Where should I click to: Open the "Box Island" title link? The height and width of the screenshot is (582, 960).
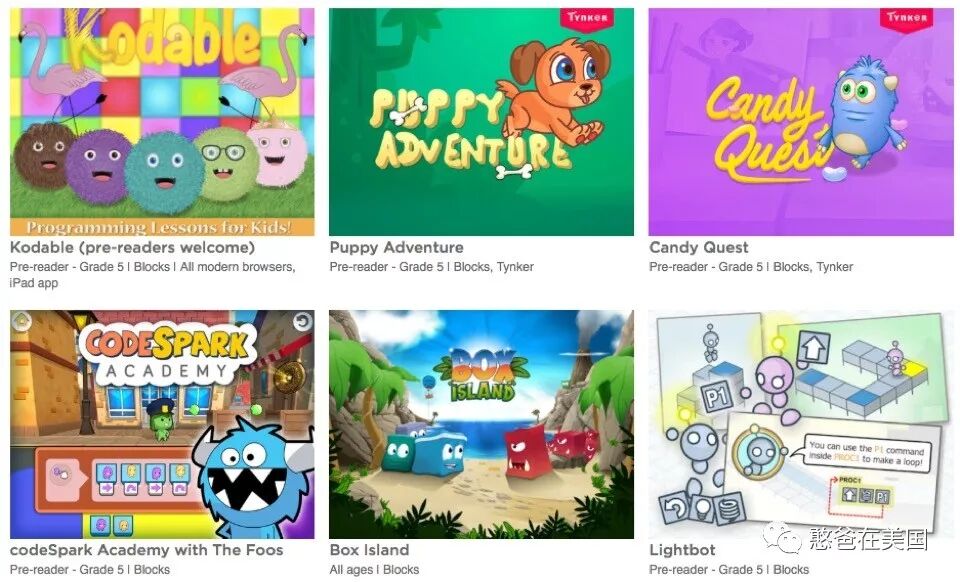click(x=369, y=550)
